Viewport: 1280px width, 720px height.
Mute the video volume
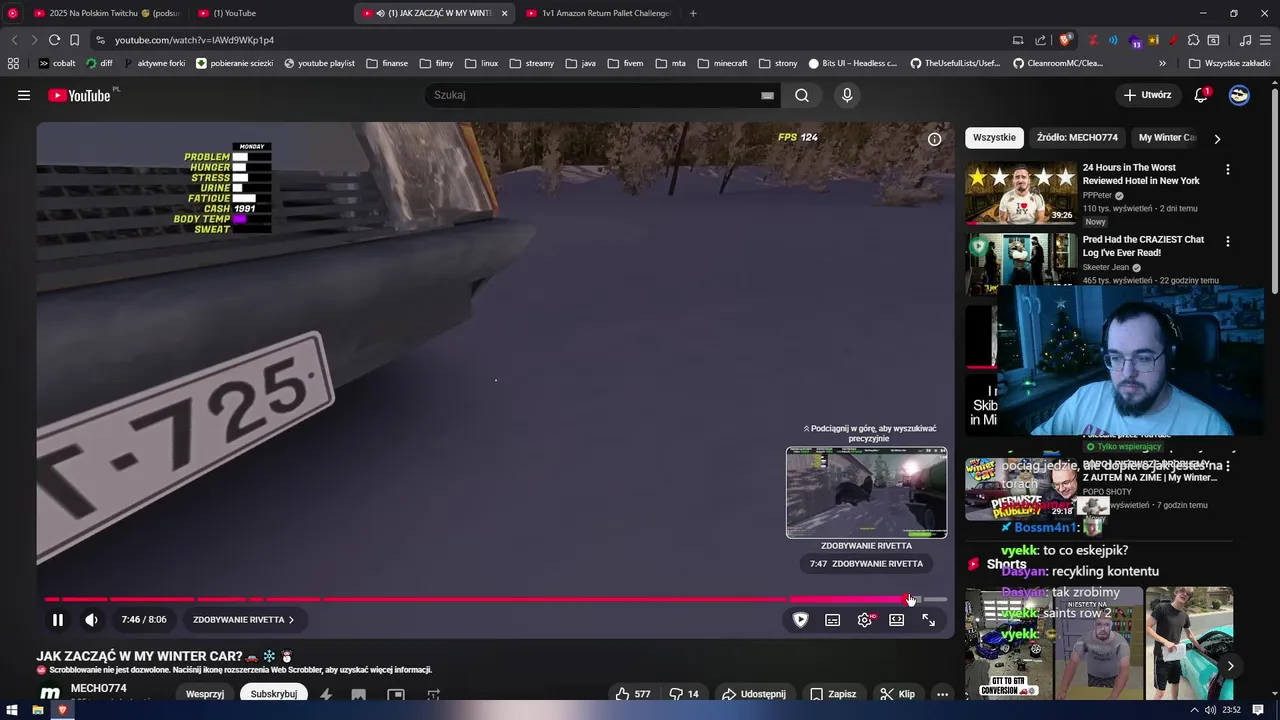coord(91,620)
